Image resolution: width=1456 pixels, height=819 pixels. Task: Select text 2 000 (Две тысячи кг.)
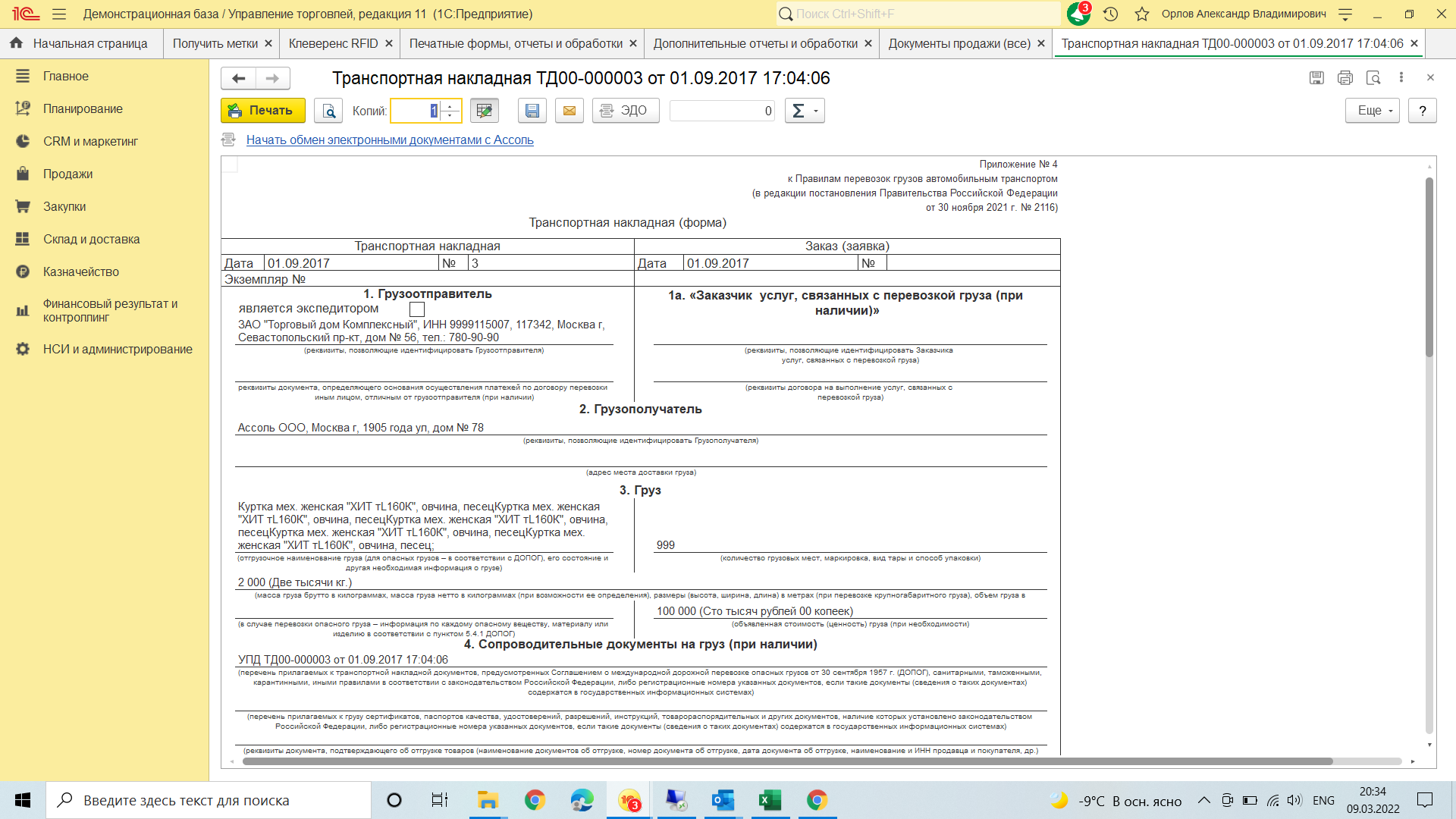coord(295,582)
